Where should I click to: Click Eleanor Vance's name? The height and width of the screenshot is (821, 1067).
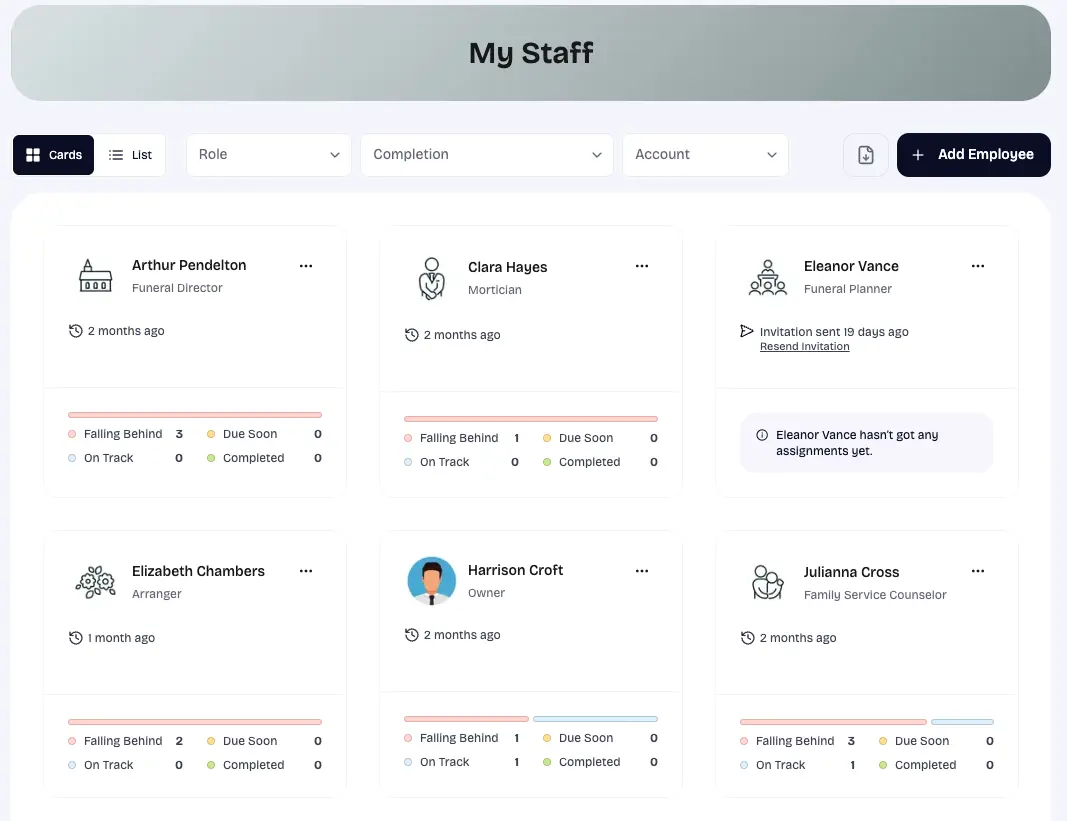tap(851, 266)
